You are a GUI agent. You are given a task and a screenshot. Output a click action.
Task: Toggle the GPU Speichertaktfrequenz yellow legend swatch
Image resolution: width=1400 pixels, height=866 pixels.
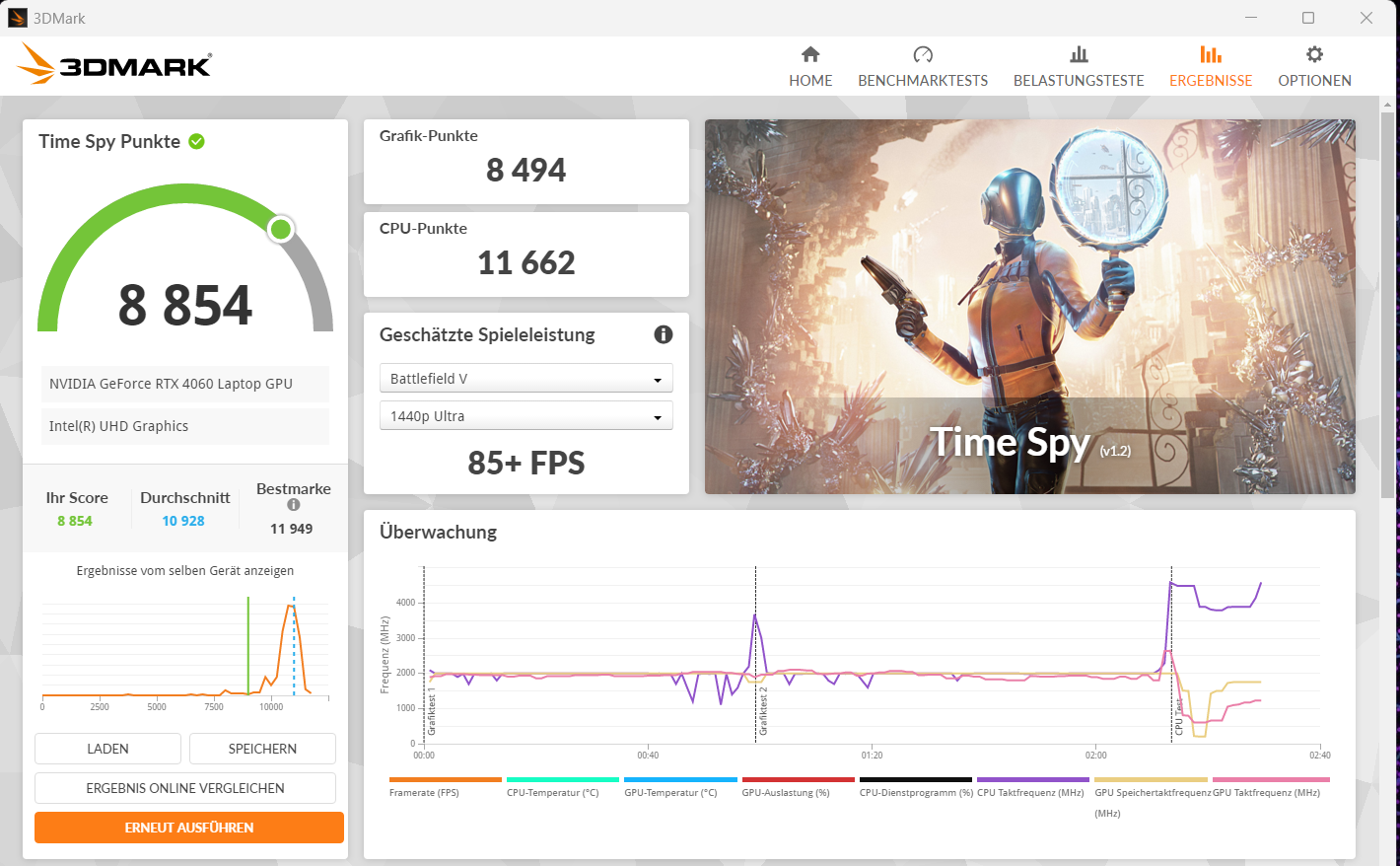click(x=1151, y=779)
